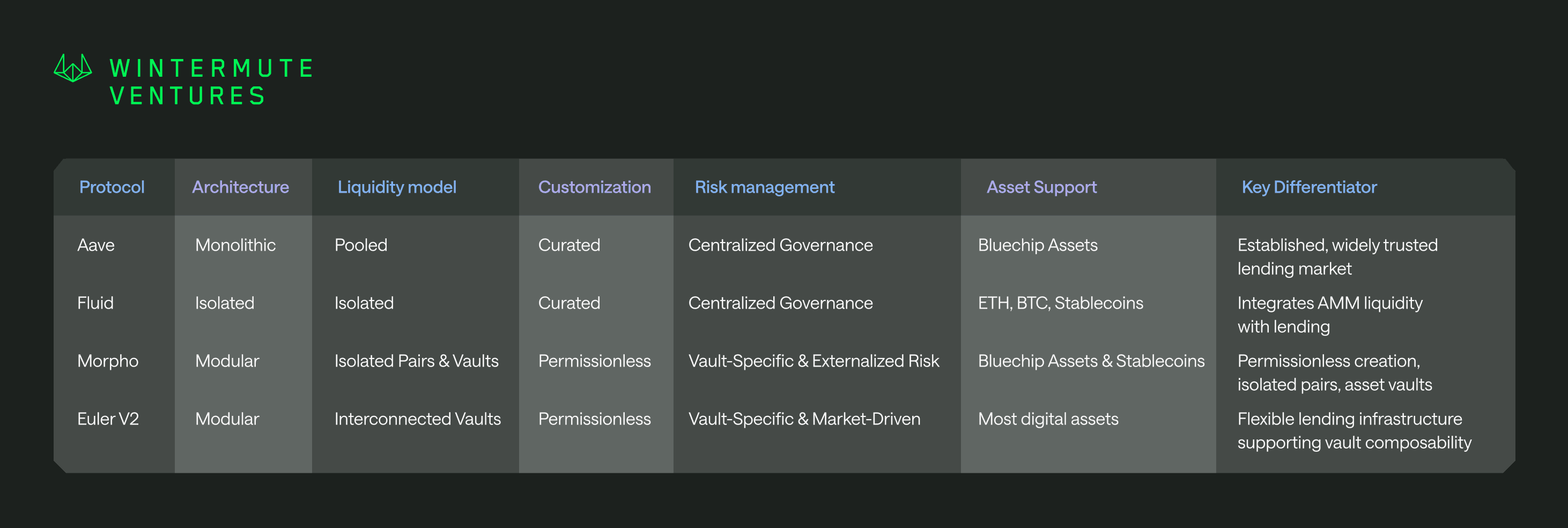Click Modular architecture in the Euler V2 row
Viewport: 1568px width, 528px height.
[227, 419]
